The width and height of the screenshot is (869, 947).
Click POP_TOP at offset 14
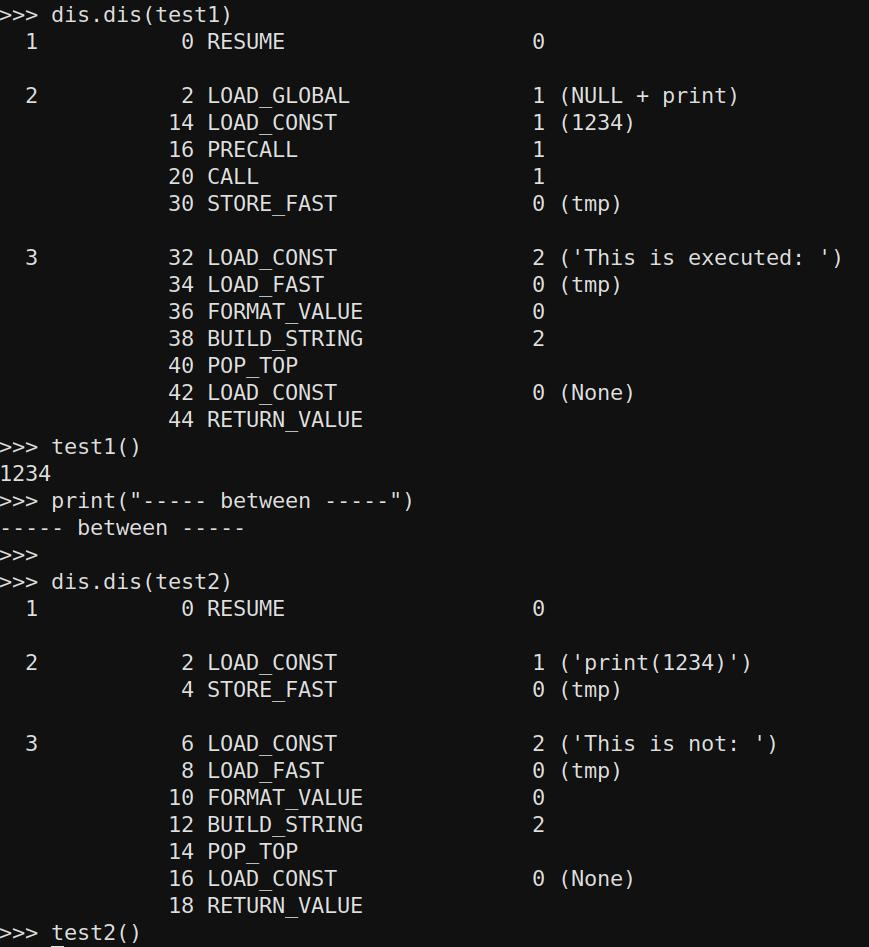pyautogui.click(x=252, y=852)
